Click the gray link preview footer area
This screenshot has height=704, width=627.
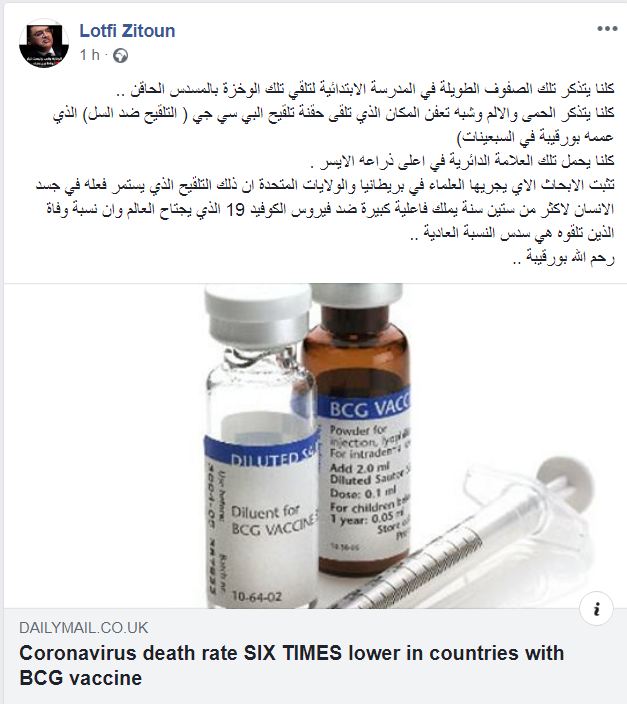click(x=315, y=656)
